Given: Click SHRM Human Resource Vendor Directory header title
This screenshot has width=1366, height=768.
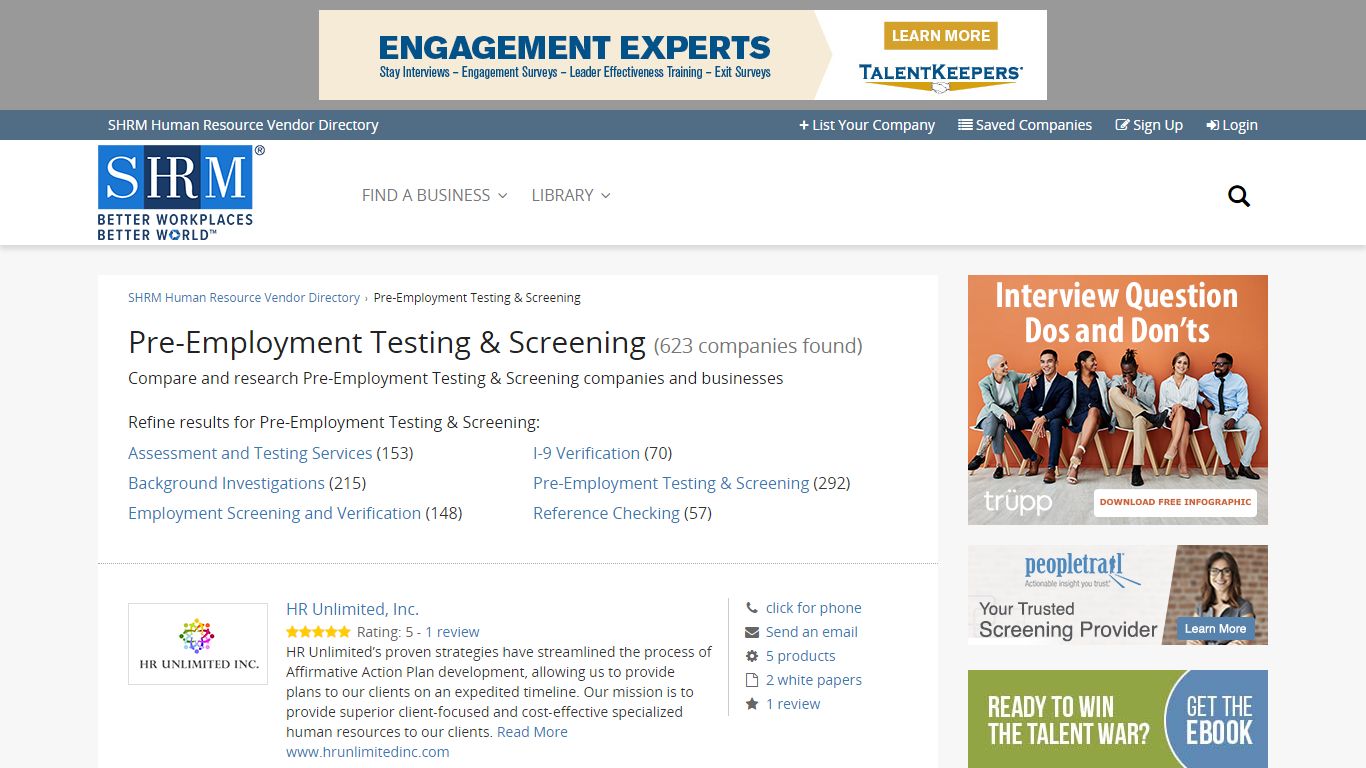Looking at the screenshot, I should pos(243,125).
